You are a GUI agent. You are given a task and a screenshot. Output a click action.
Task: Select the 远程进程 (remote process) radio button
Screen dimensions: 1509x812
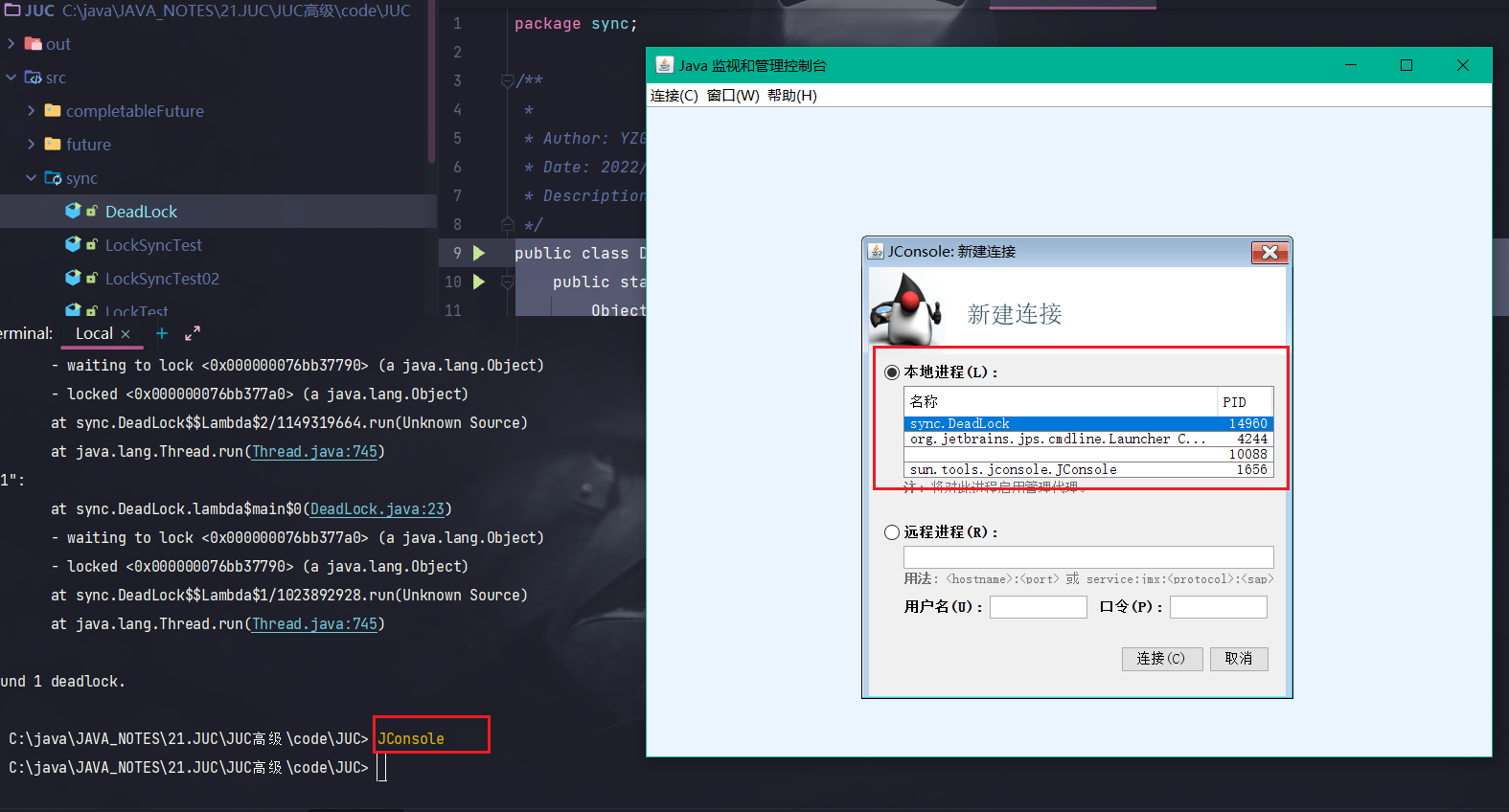[x=892, y=532]
